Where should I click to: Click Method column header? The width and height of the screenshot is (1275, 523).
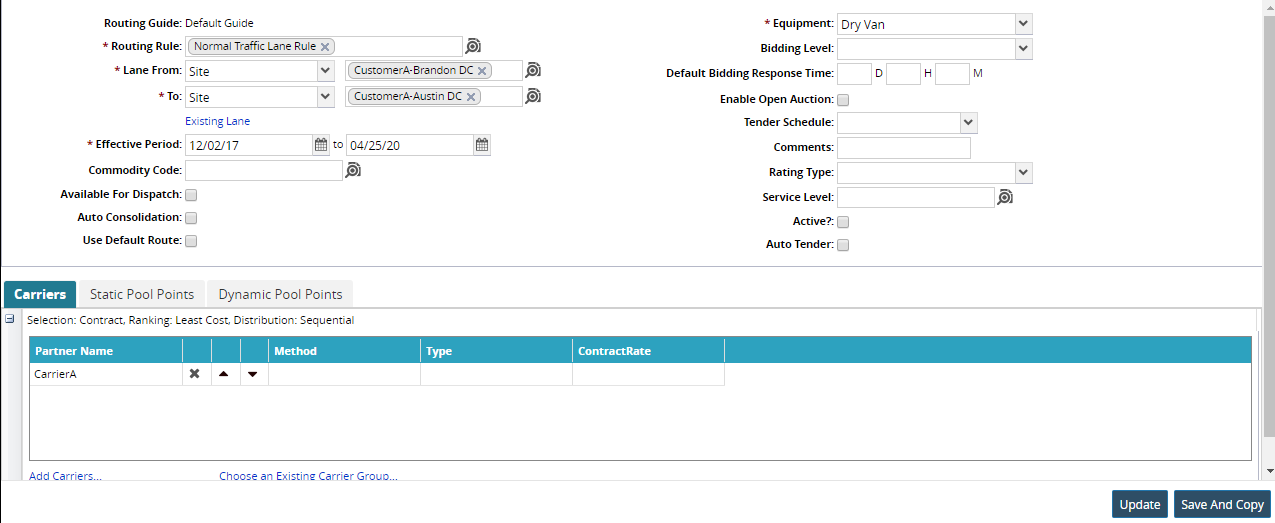coord(344,351)
